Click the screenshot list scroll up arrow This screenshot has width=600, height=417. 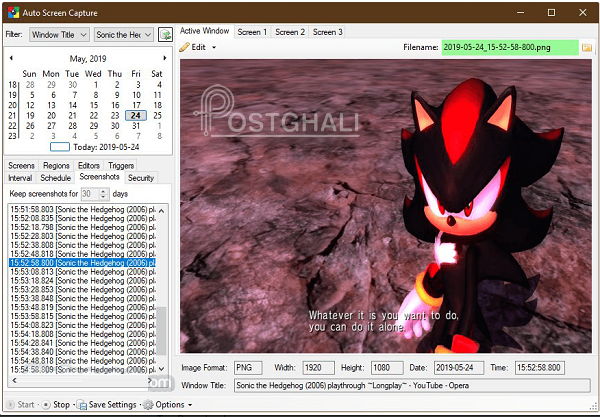point(161,211)
